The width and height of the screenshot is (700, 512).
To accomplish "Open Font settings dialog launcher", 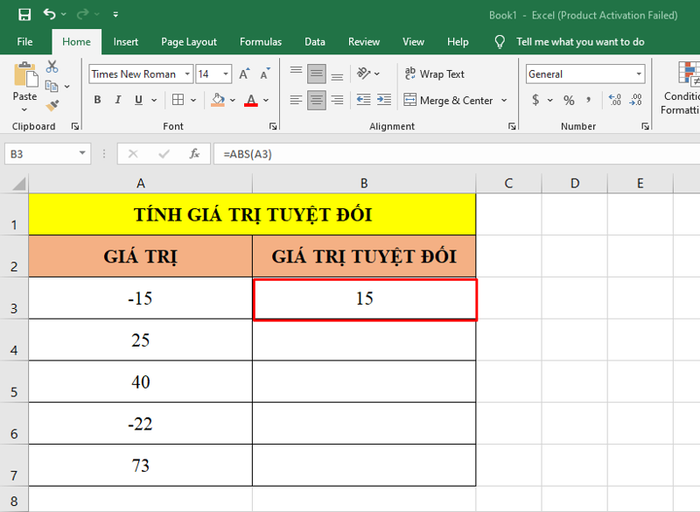I will [273, 127].
